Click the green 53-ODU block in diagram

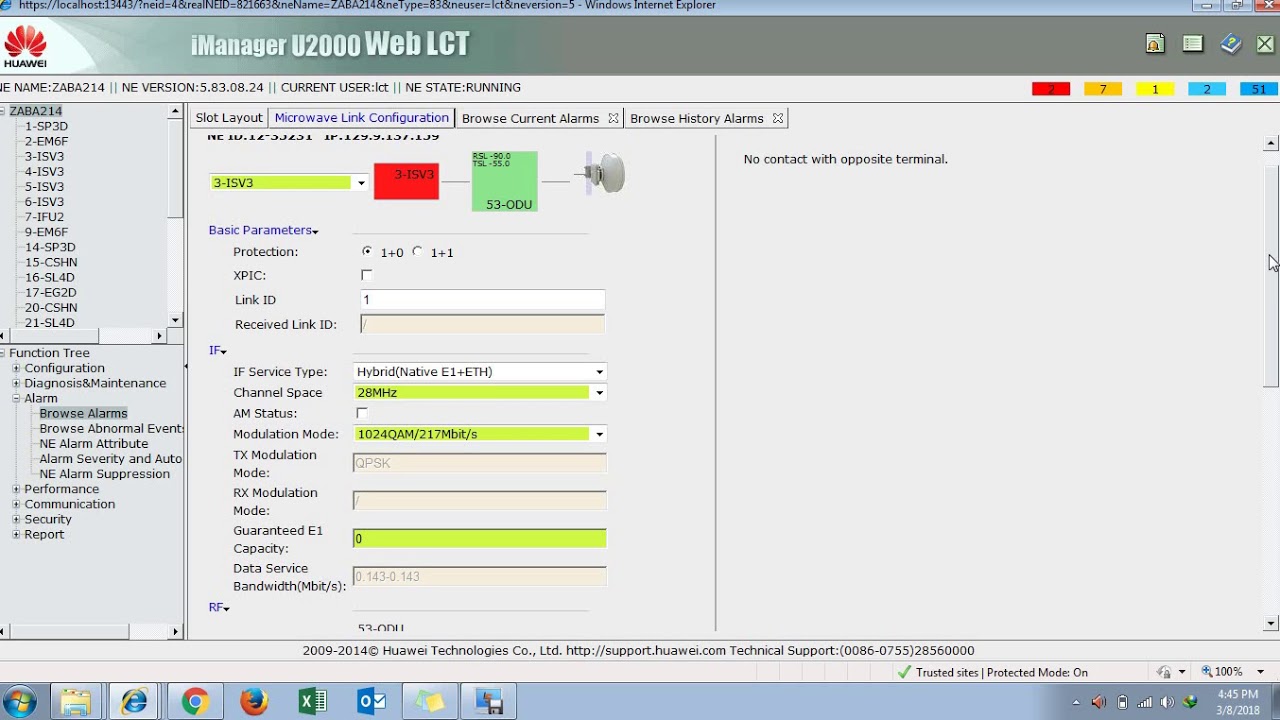505,181
